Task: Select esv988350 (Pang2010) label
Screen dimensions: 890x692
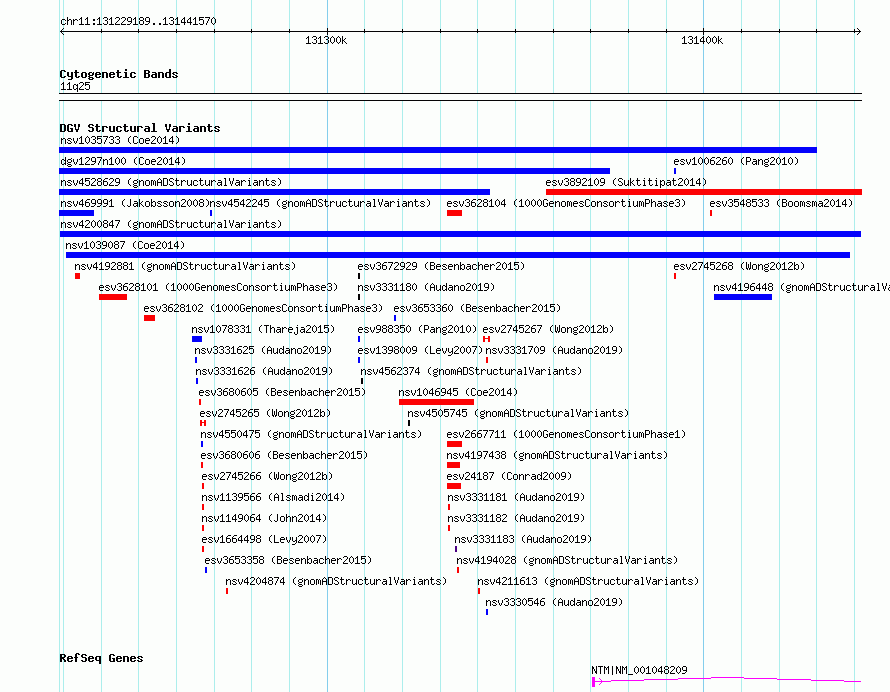Action: click(x=417, y=329)
